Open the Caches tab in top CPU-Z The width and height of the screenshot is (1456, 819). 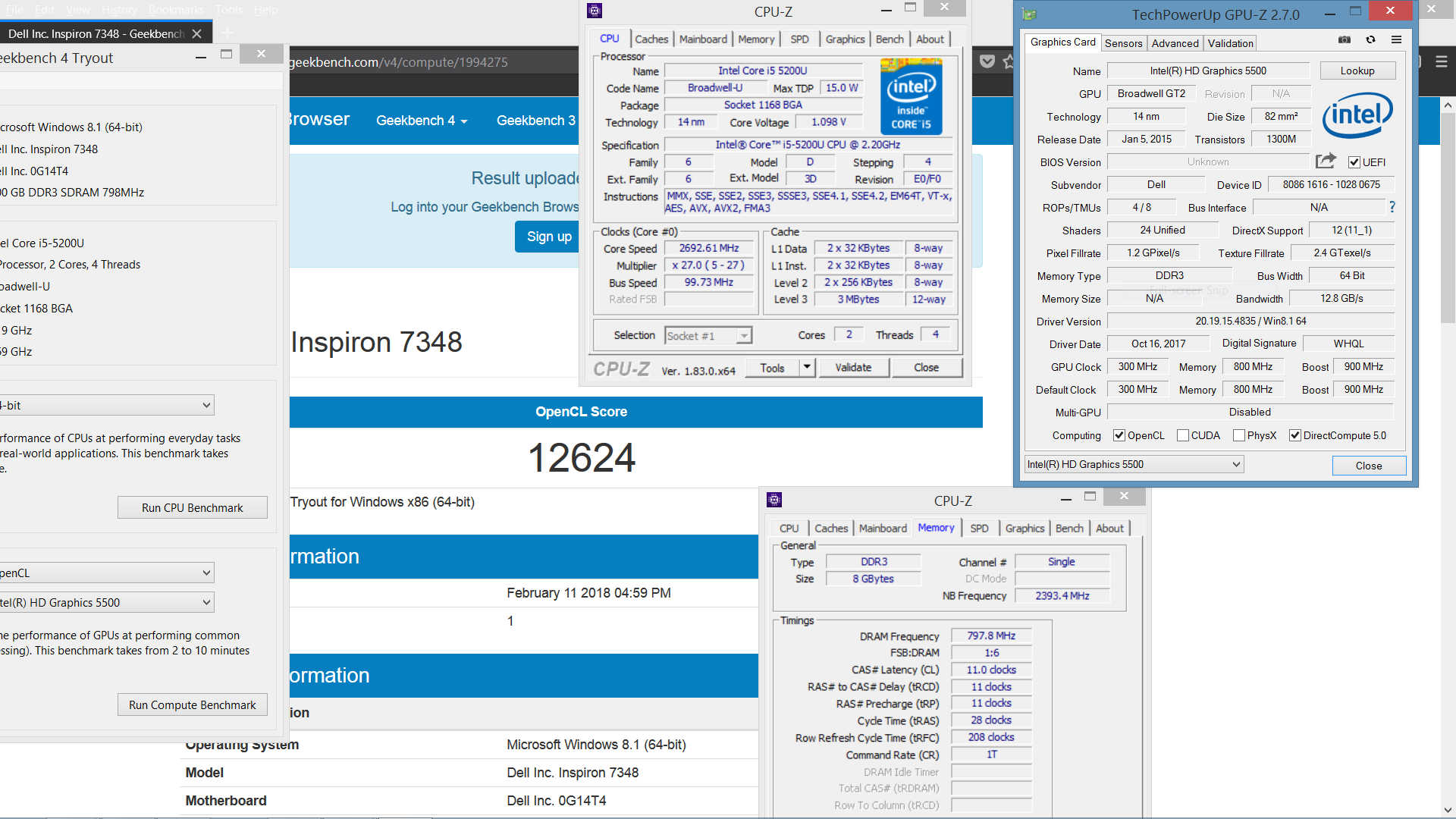(x=651, y=39)
